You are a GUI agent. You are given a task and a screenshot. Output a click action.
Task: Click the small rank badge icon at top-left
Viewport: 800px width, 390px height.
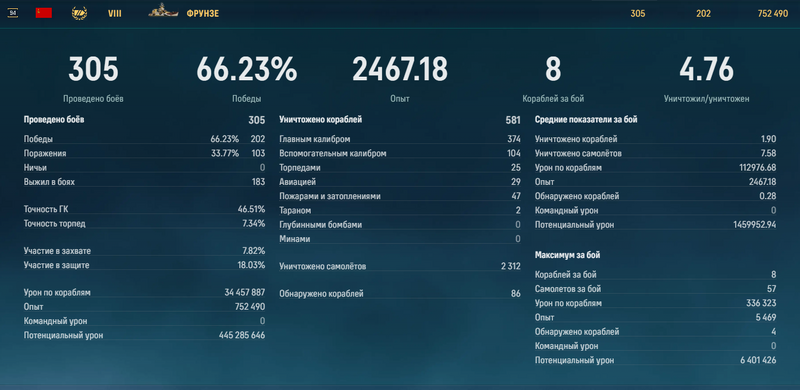13,13
